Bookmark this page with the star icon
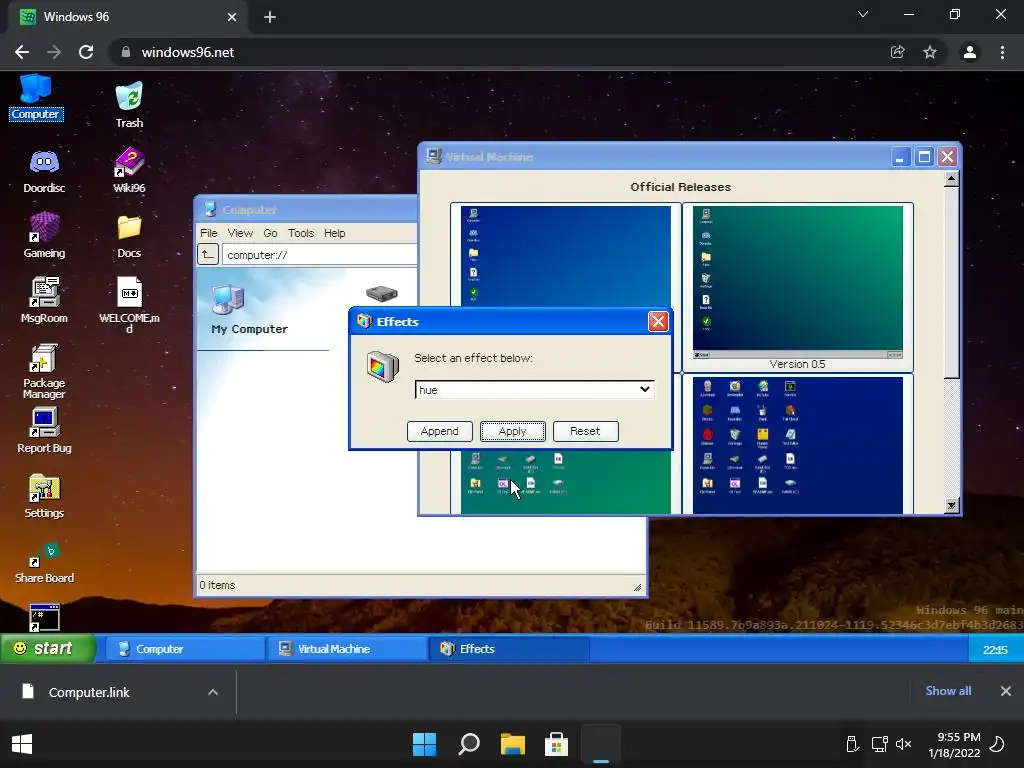Screen dimensions: 1024x768 tap(930, 52)
